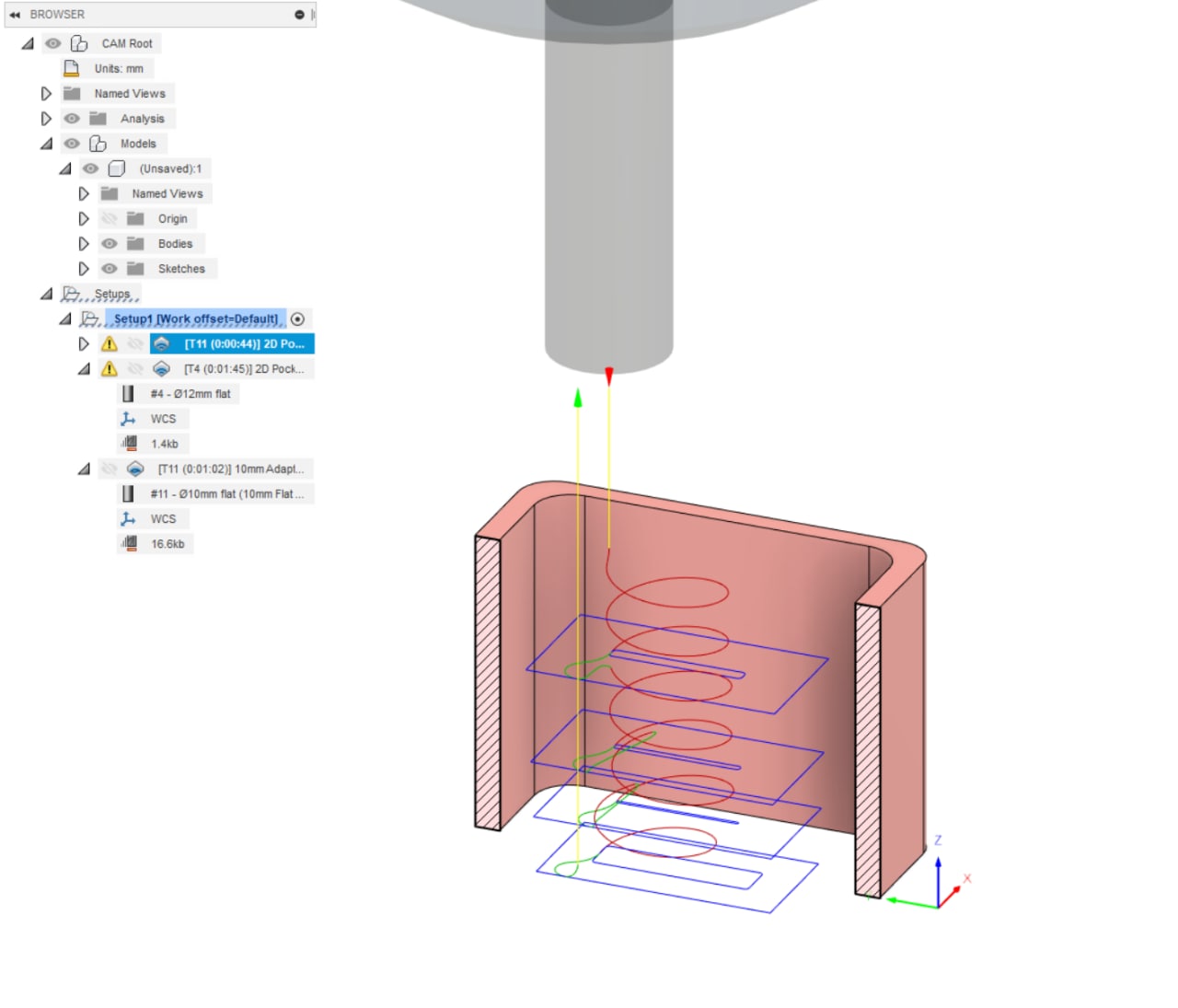Select the (Unsaved):1 label
The width and height of the screenshot is (1178, 1008).
click(170, 168)
